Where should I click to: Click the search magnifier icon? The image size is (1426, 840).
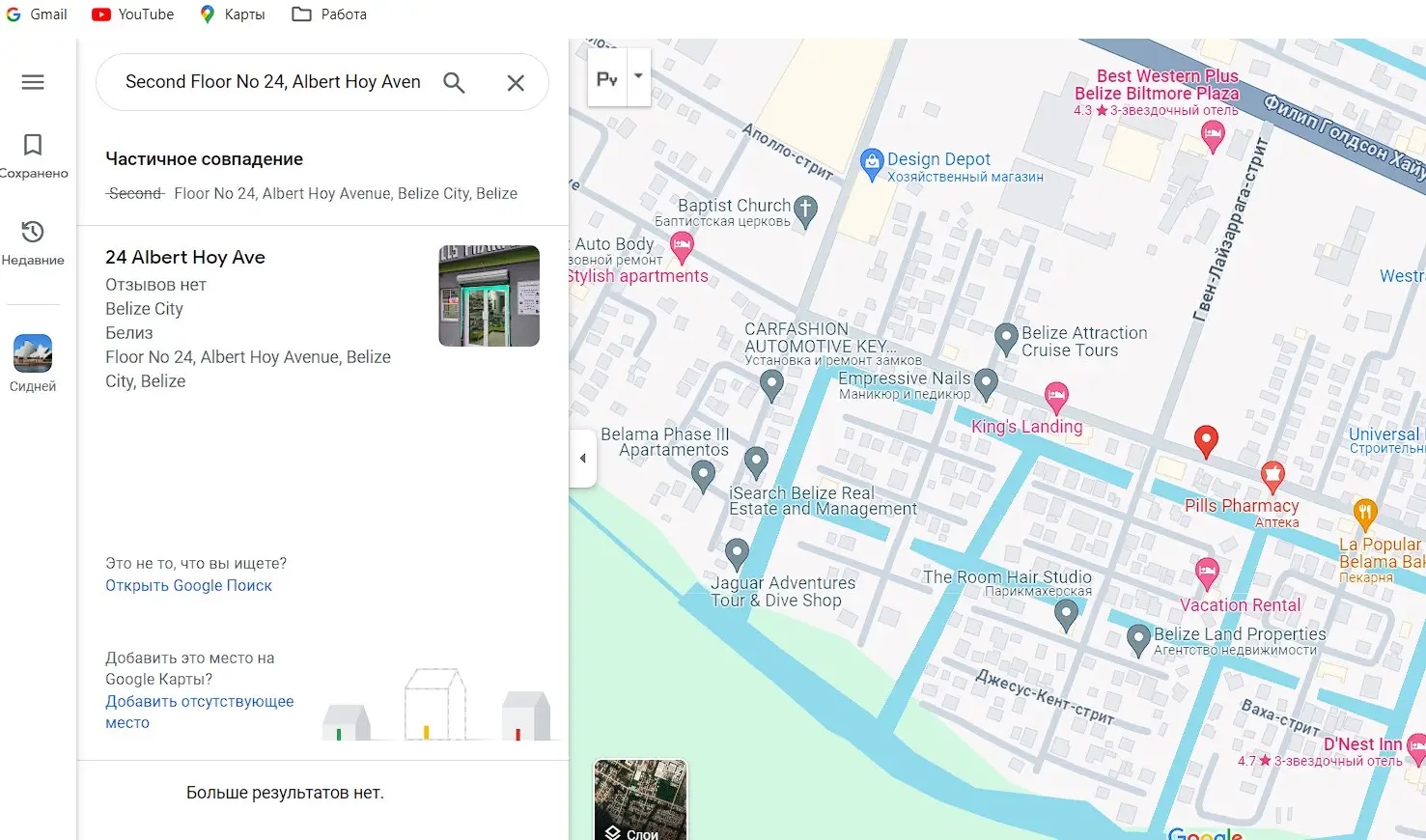pyautogui.click(x=454, y=83)
